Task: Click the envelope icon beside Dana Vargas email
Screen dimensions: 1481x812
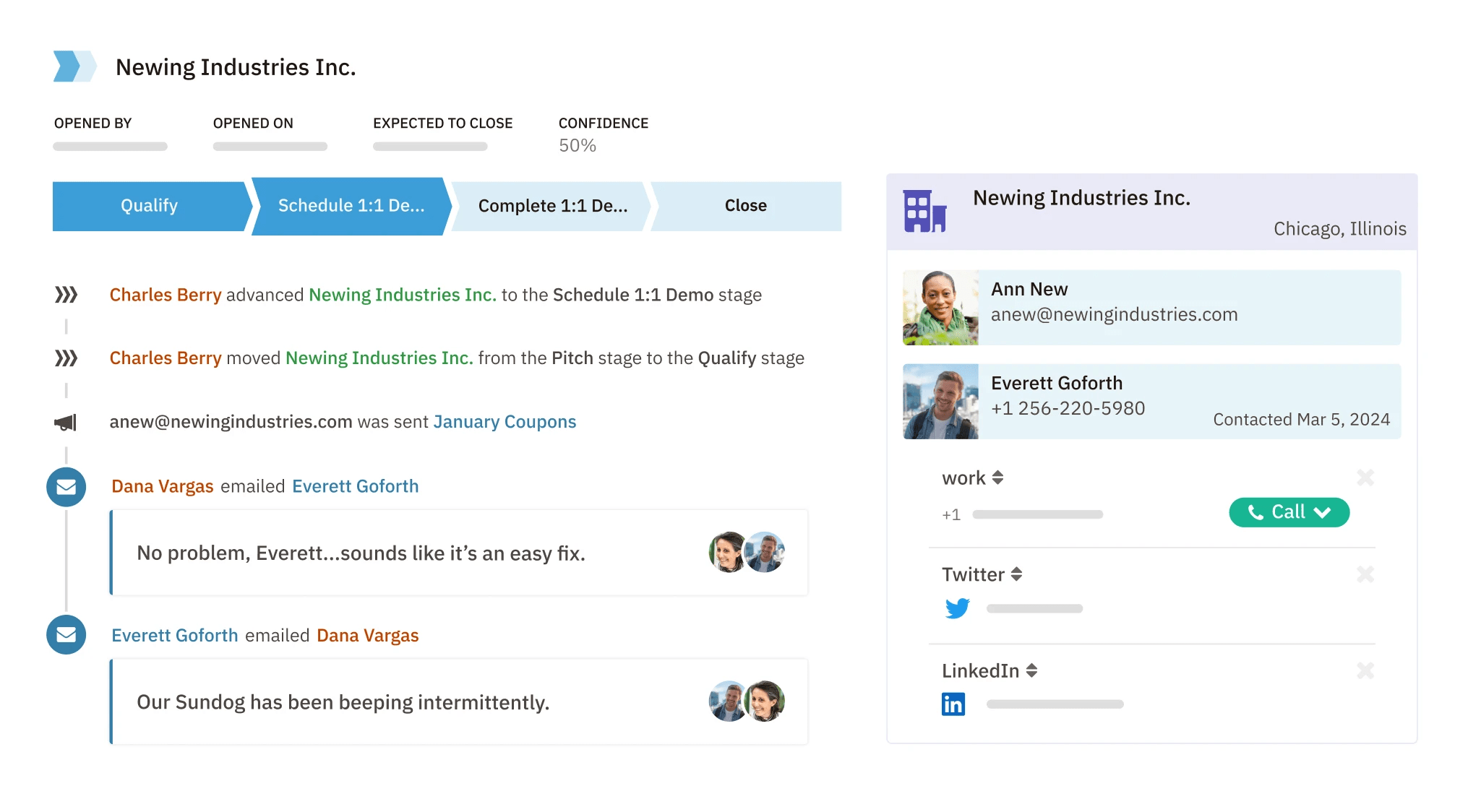Action: [66, 487]
